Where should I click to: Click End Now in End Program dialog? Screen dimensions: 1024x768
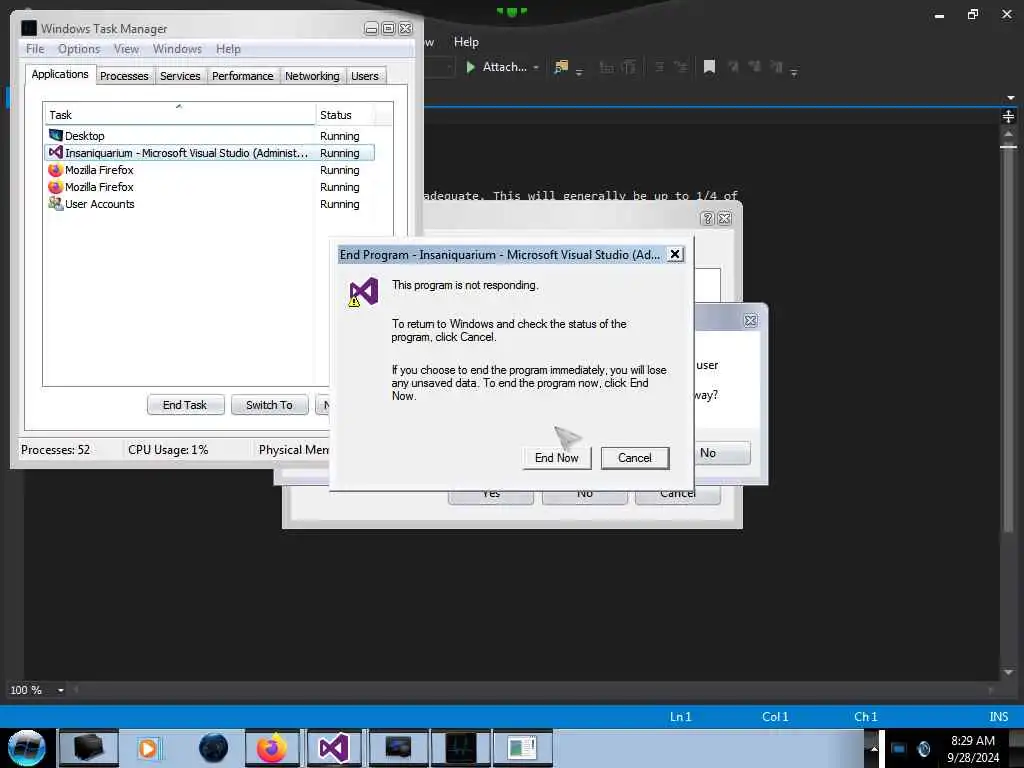coord(557,458)
